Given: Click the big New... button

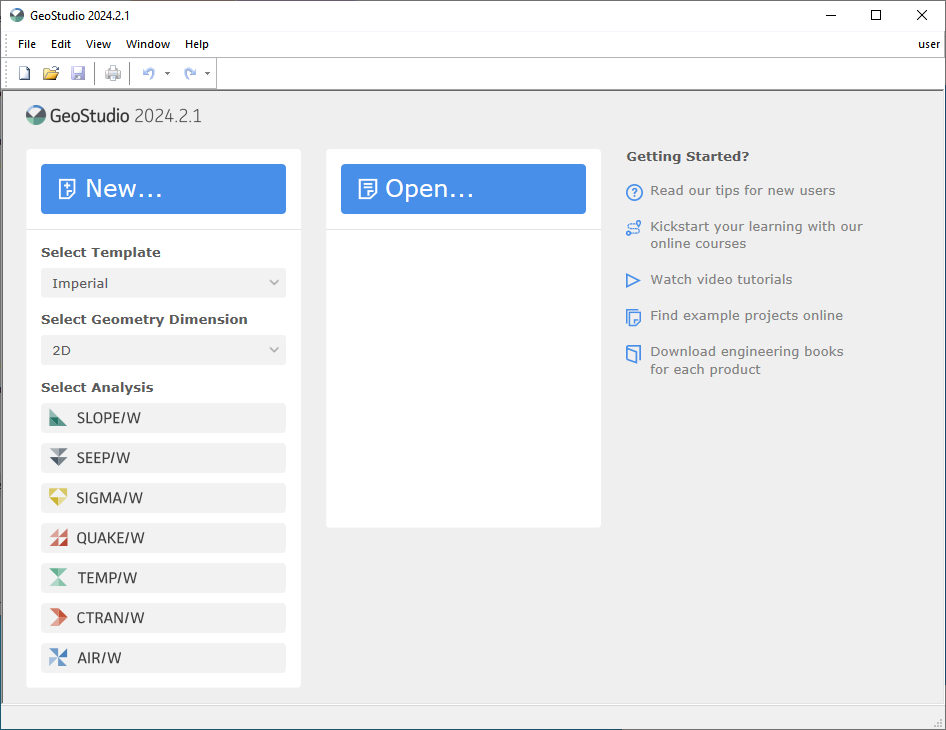Looking at the screenshot, I should (163, 189).
